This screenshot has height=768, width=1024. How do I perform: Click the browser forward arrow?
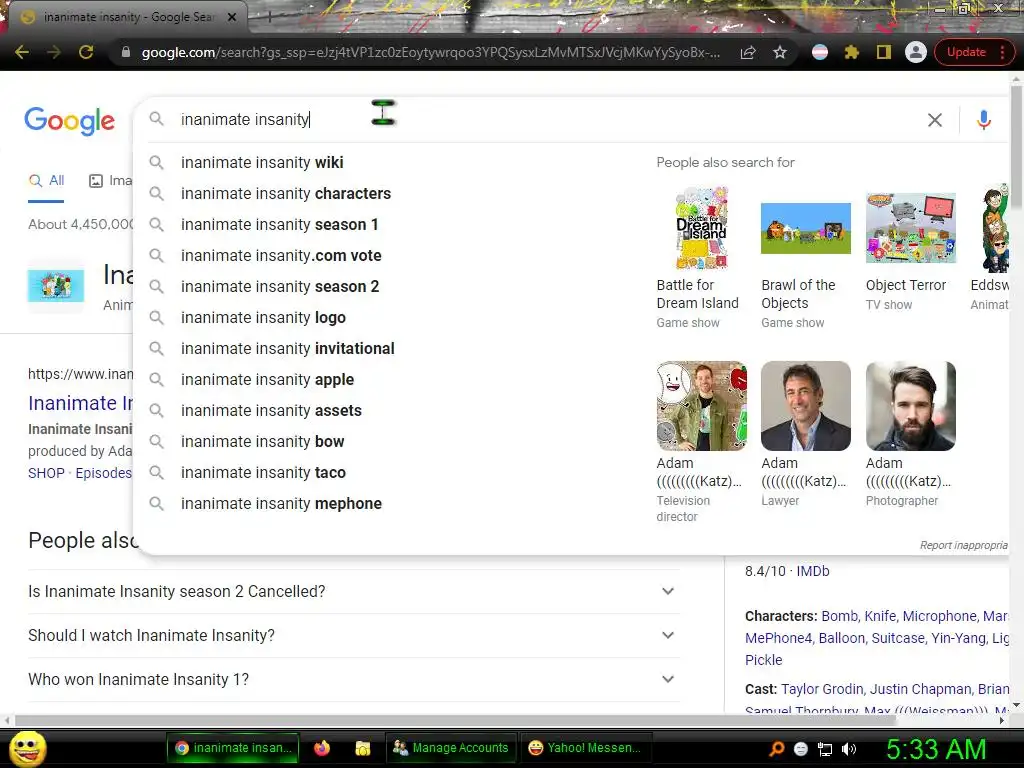pyautogui.click(x=54, y=52)
